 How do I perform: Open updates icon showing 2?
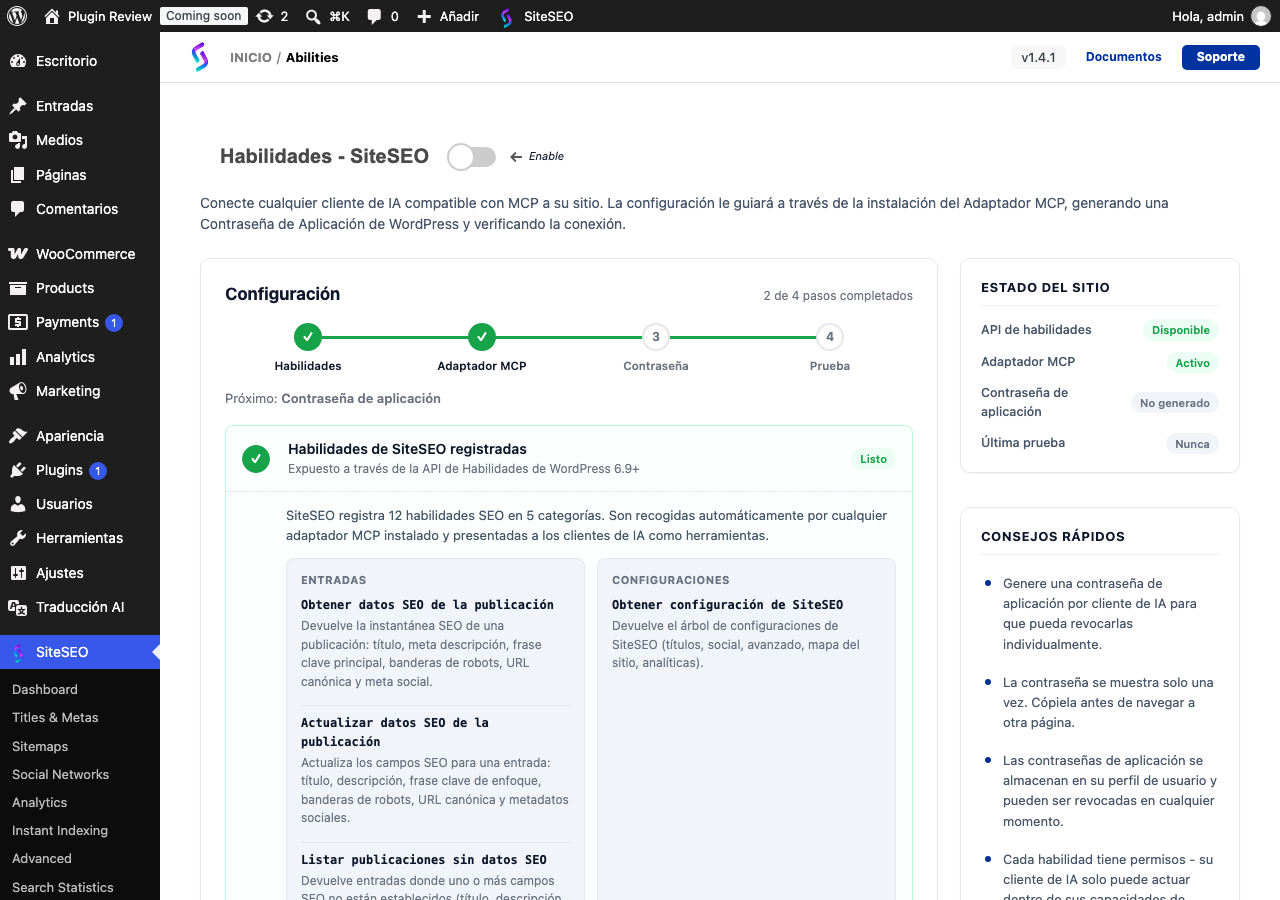click(x=264, y=16)
